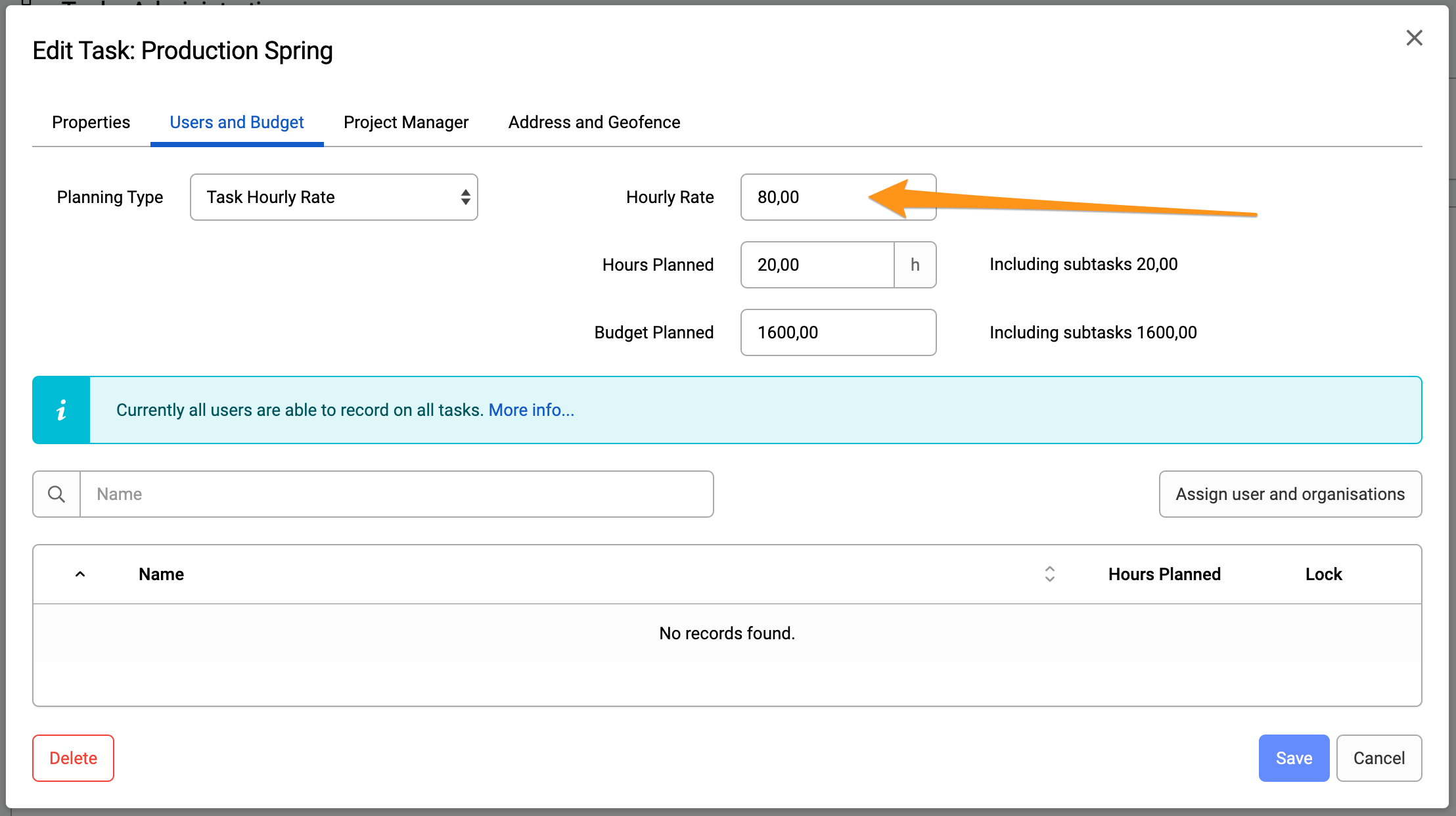Close the Edit Task dialog with X
Screen dimensions: 1456x816
coord(1414,38)
